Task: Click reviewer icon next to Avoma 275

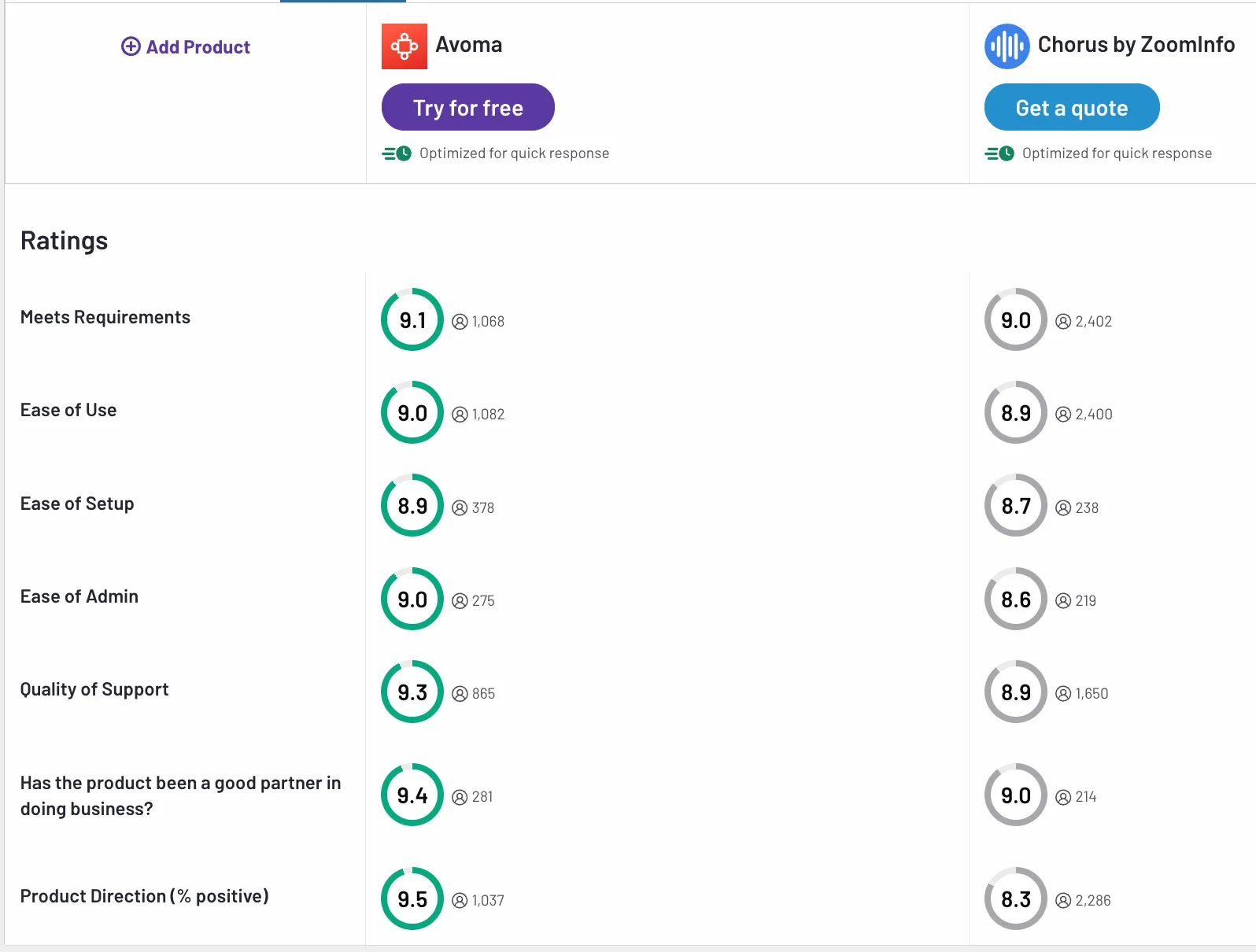Action: click(460, 601)
